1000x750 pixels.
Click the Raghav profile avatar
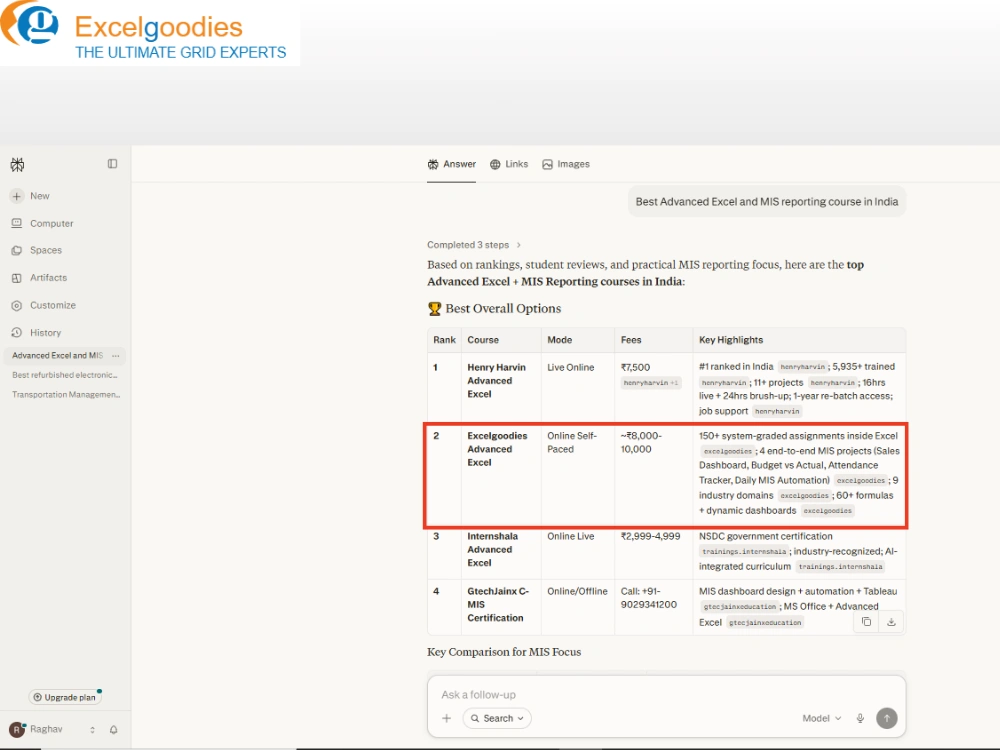coord(17,729)
